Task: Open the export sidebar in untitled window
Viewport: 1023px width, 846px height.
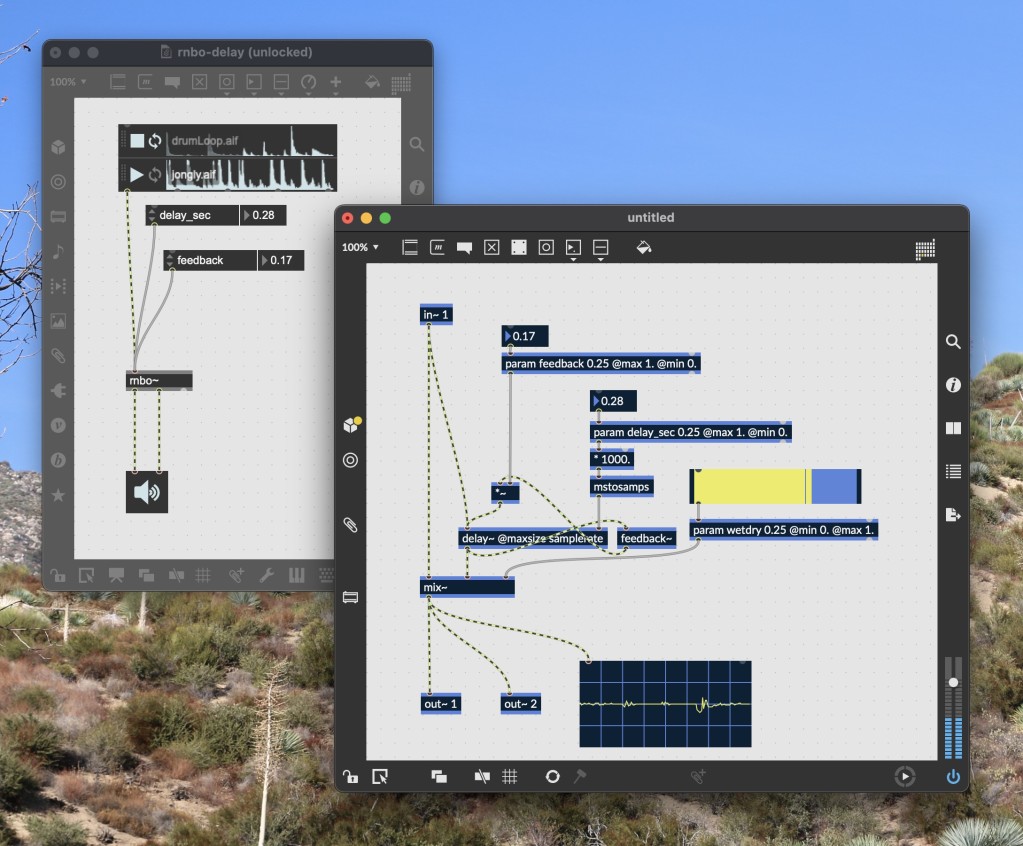Action: coord(953,514)
